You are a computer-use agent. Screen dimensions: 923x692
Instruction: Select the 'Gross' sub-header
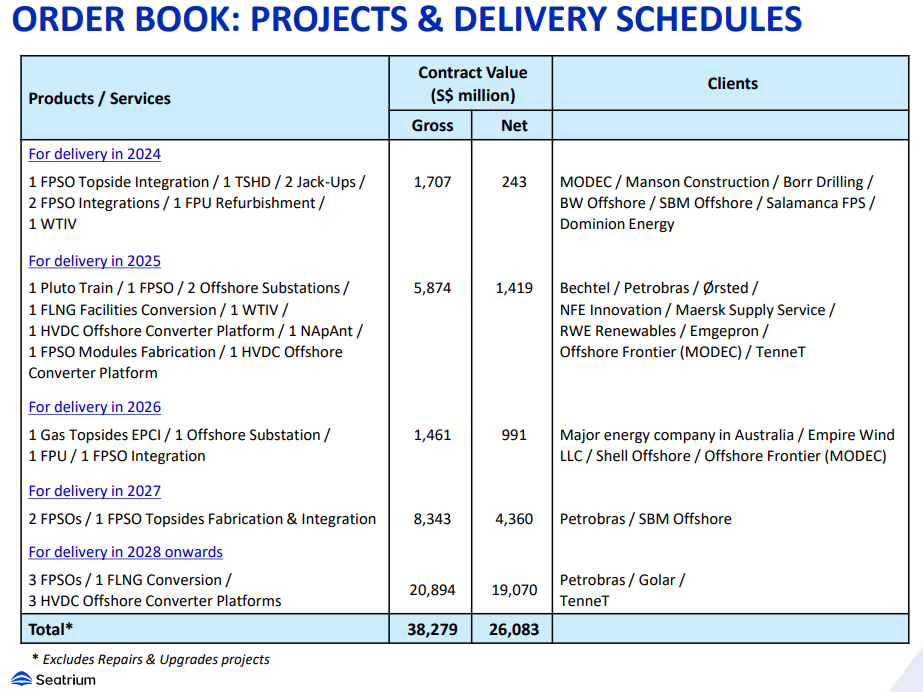[432, 125]
